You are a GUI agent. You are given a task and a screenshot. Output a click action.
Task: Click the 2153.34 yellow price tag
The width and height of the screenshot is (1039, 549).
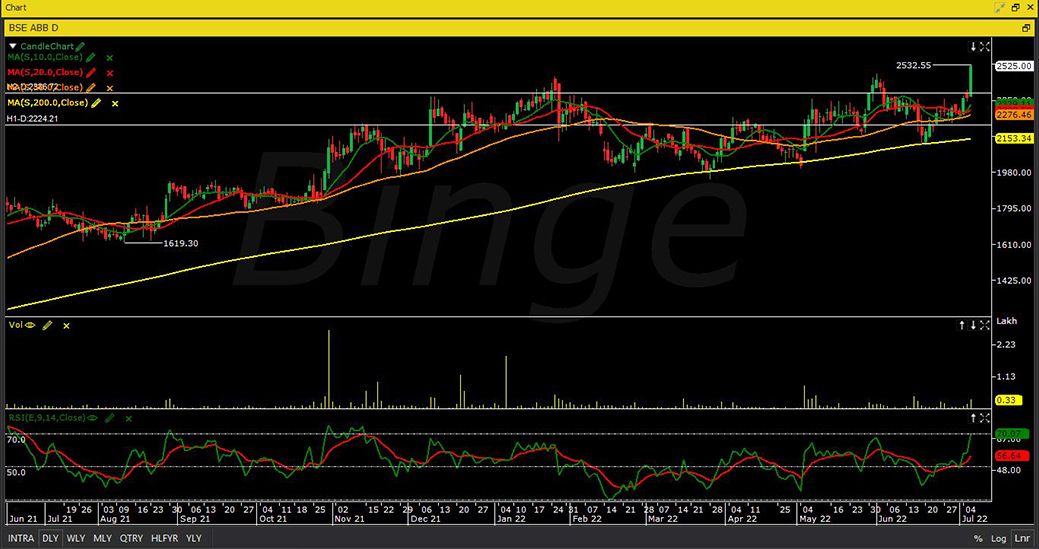[1014, 138]
